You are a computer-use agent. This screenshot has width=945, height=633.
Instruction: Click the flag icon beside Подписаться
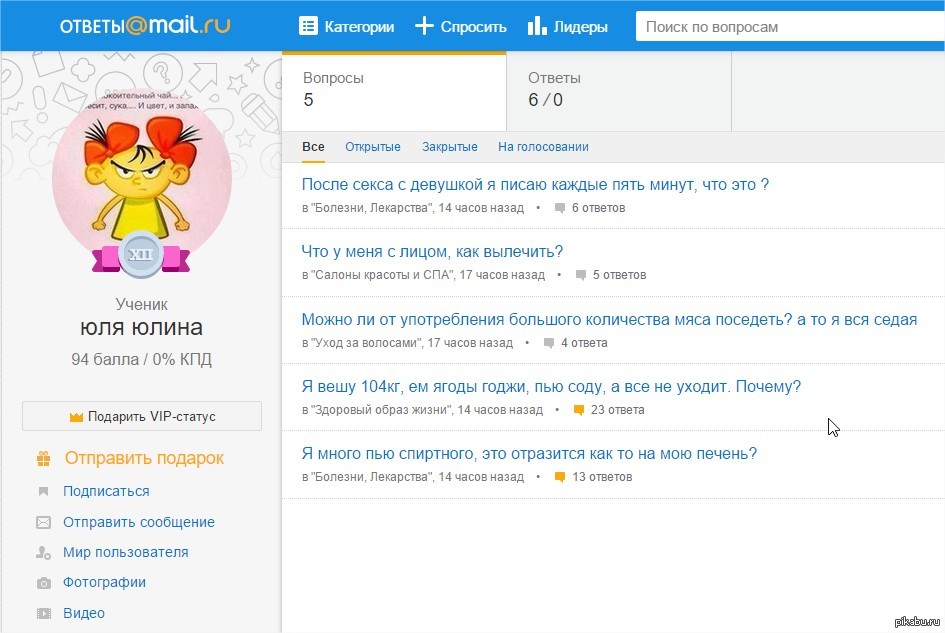(43, 491)
